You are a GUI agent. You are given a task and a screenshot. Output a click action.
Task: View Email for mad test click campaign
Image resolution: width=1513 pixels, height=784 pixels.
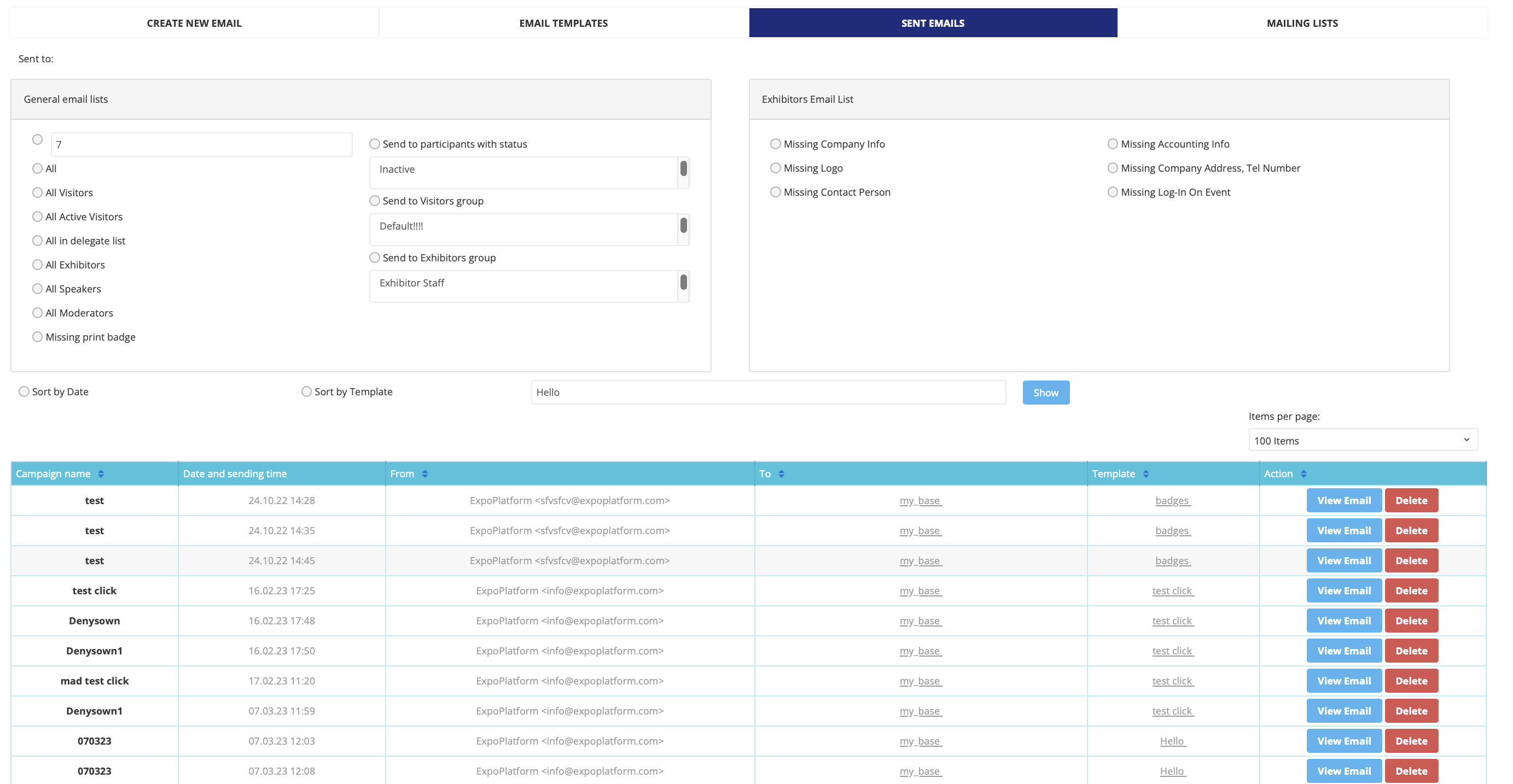pyautogui.click(x=1343, y=681)
